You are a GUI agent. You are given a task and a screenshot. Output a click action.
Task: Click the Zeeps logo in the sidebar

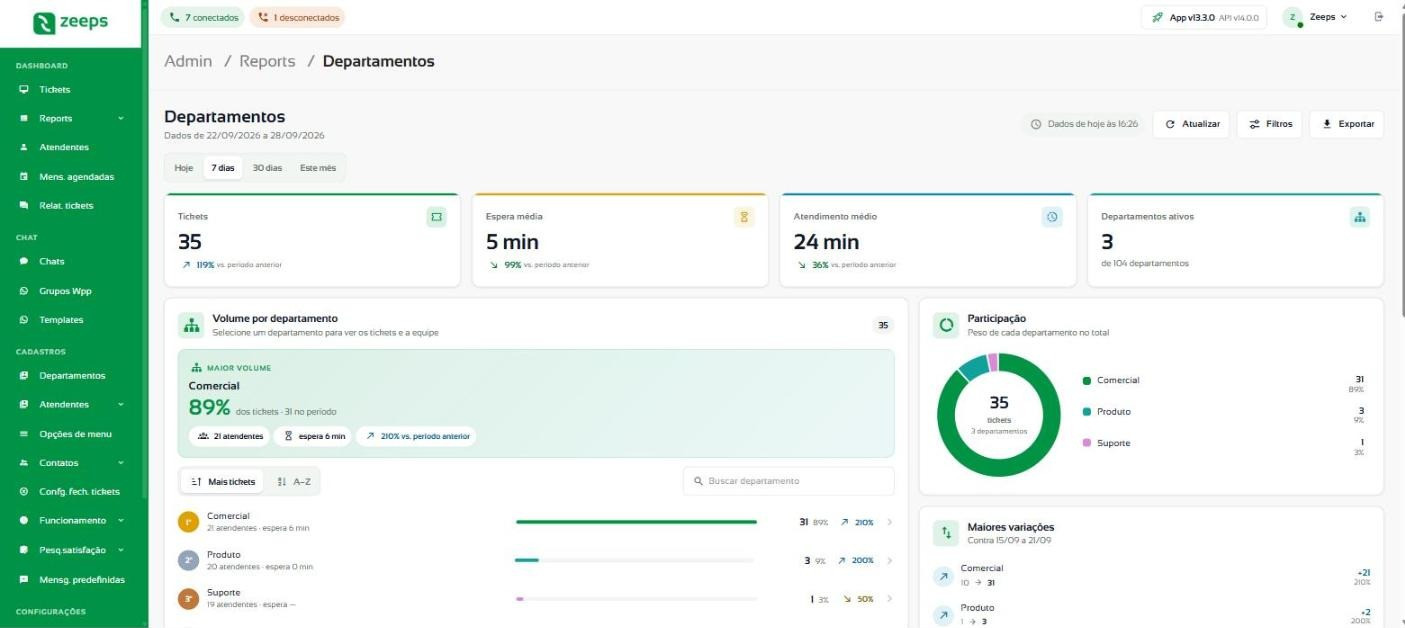coord(71,22)
